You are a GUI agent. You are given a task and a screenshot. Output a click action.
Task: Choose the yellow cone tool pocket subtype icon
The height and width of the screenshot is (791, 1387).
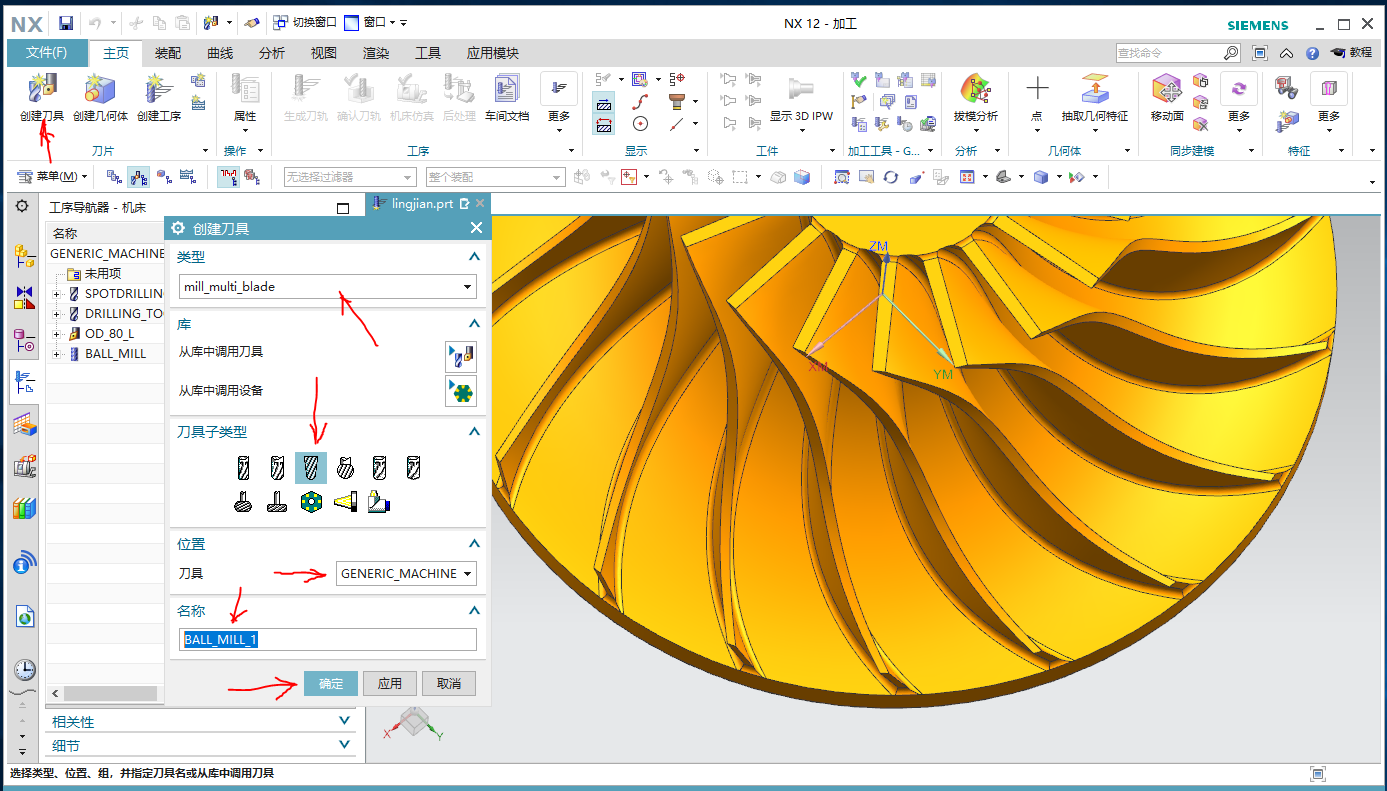345,502
